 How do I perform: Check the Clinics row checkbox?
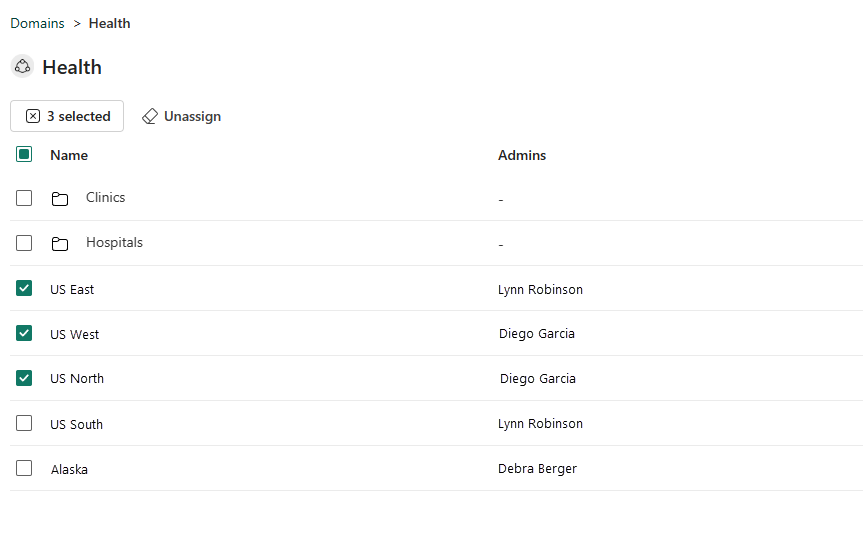point(24,198)
